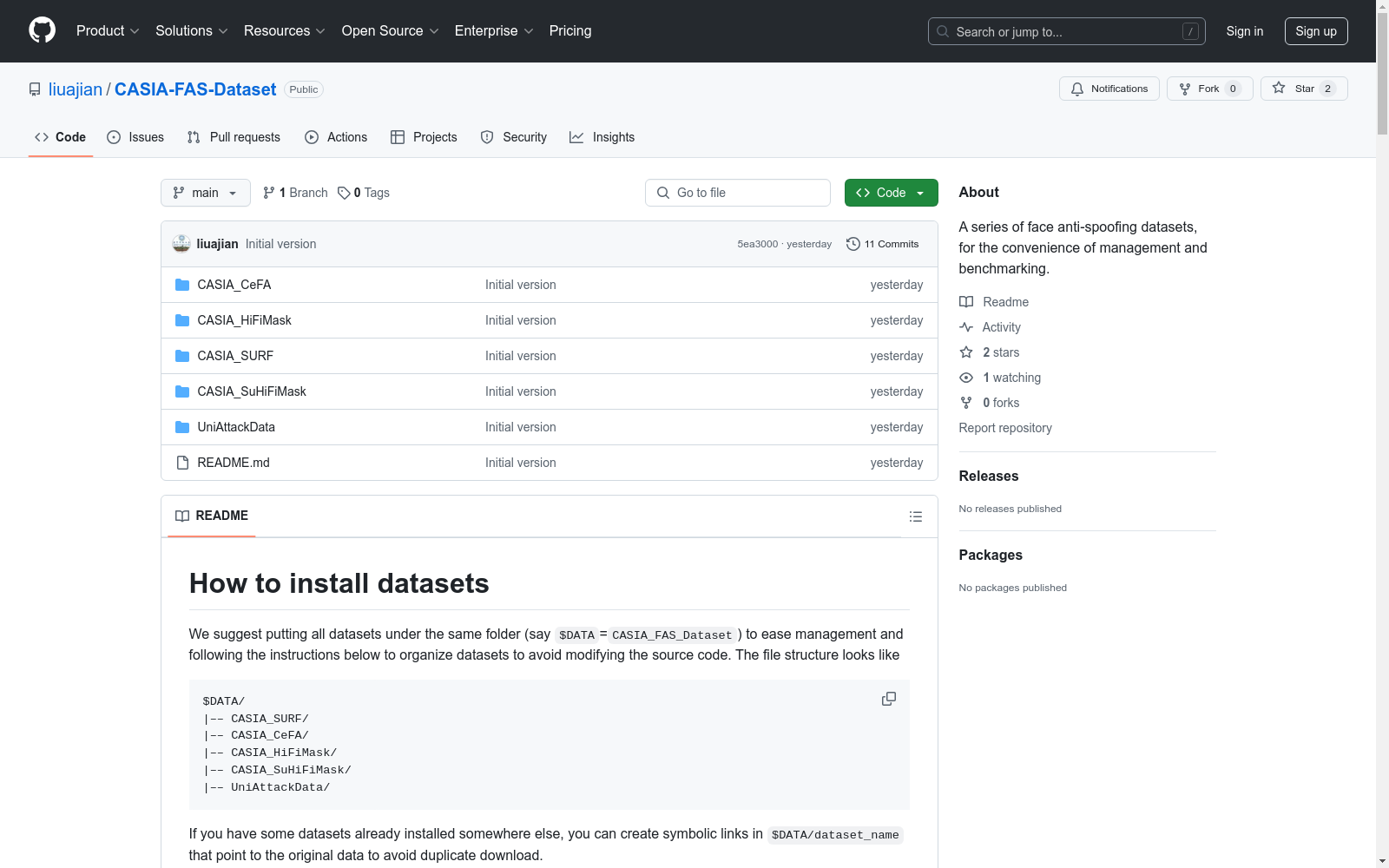The height and width of the screenshot is (868, 1389).
Task: Open the CASIA_SuHiFiMask folder
Action: tap(252, 391)
